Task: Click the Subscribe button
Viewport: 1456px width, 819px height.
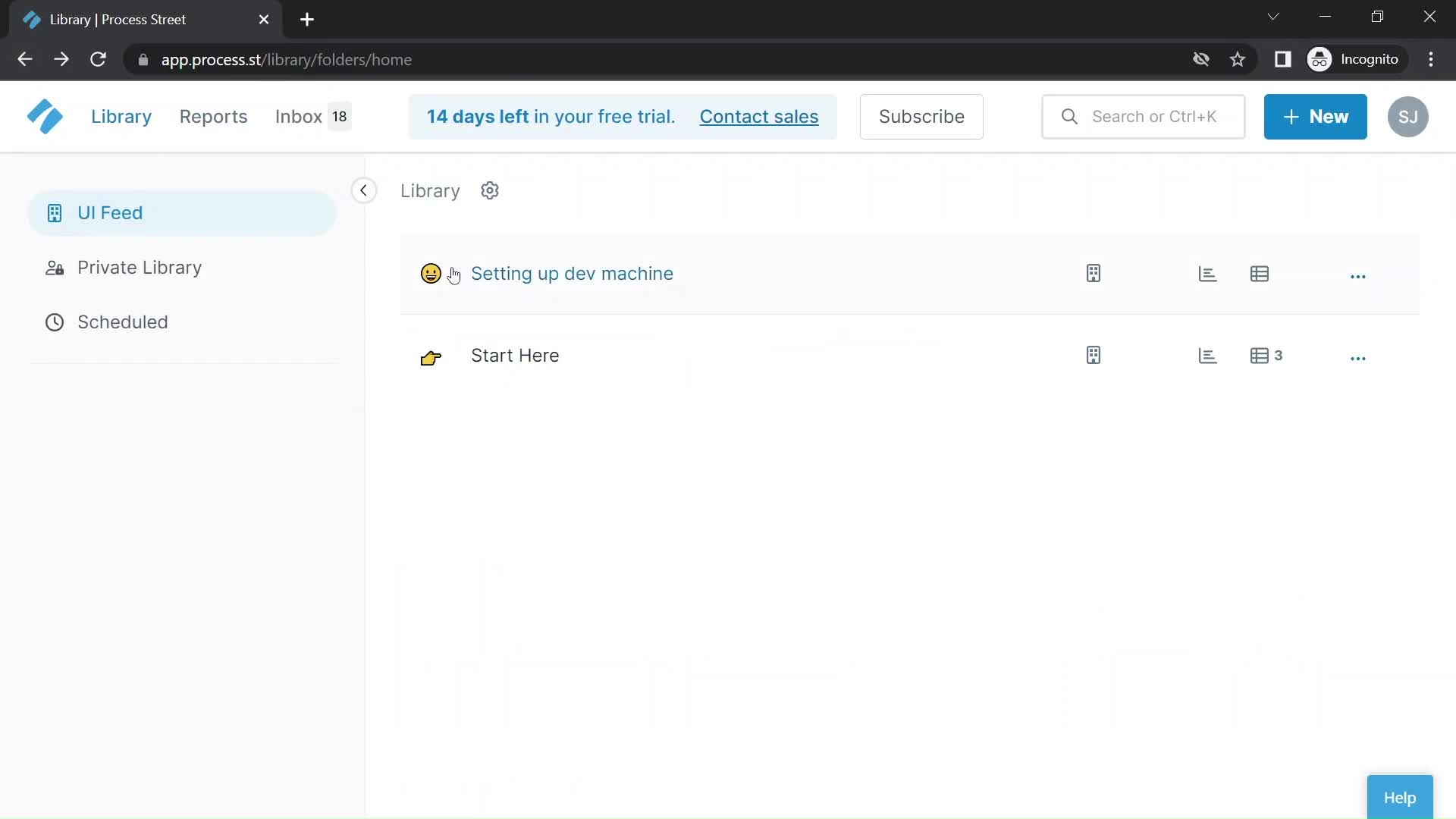Action: (921, 116)
